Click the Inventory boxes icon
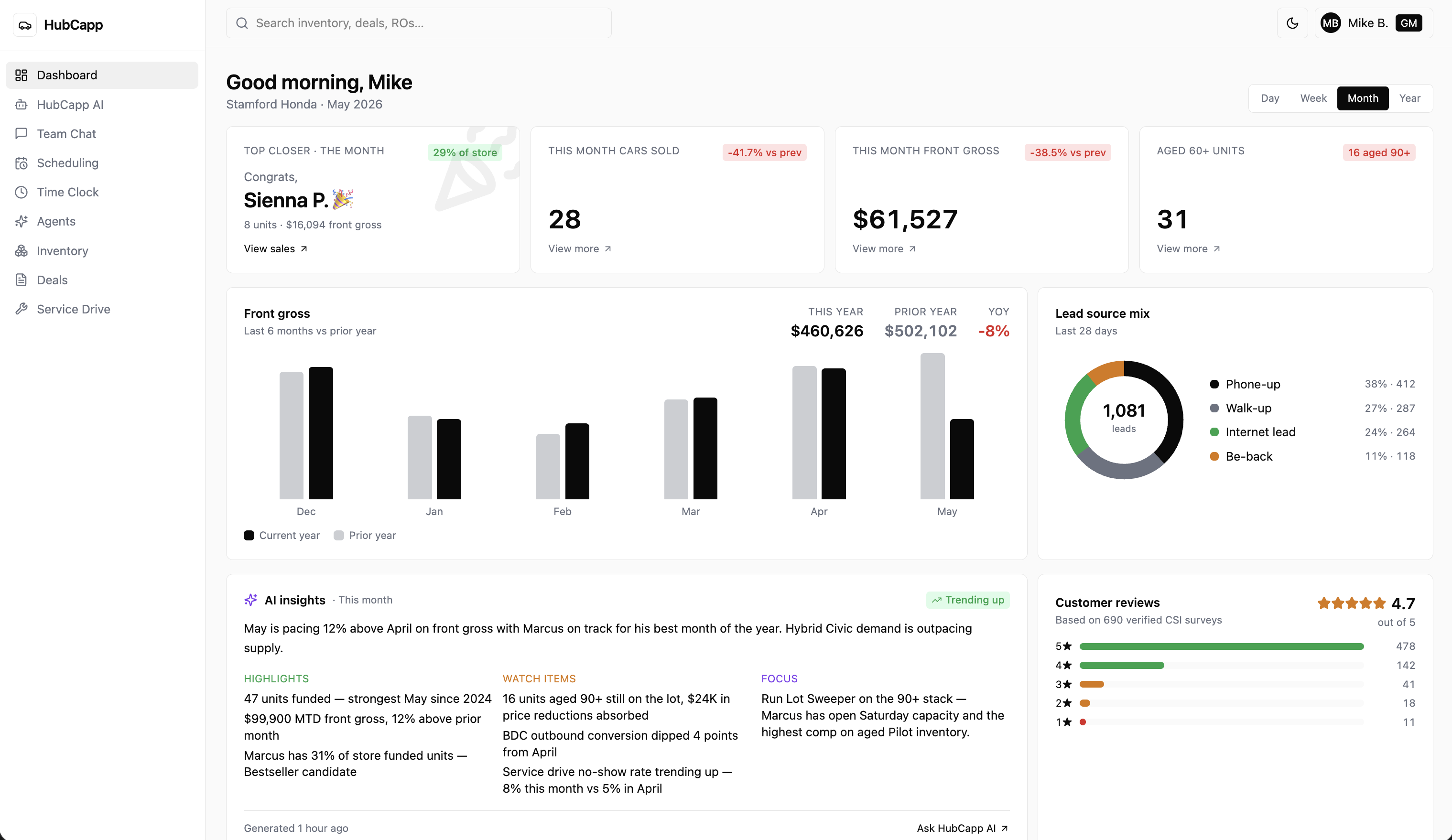 click(x=22, y=251)
